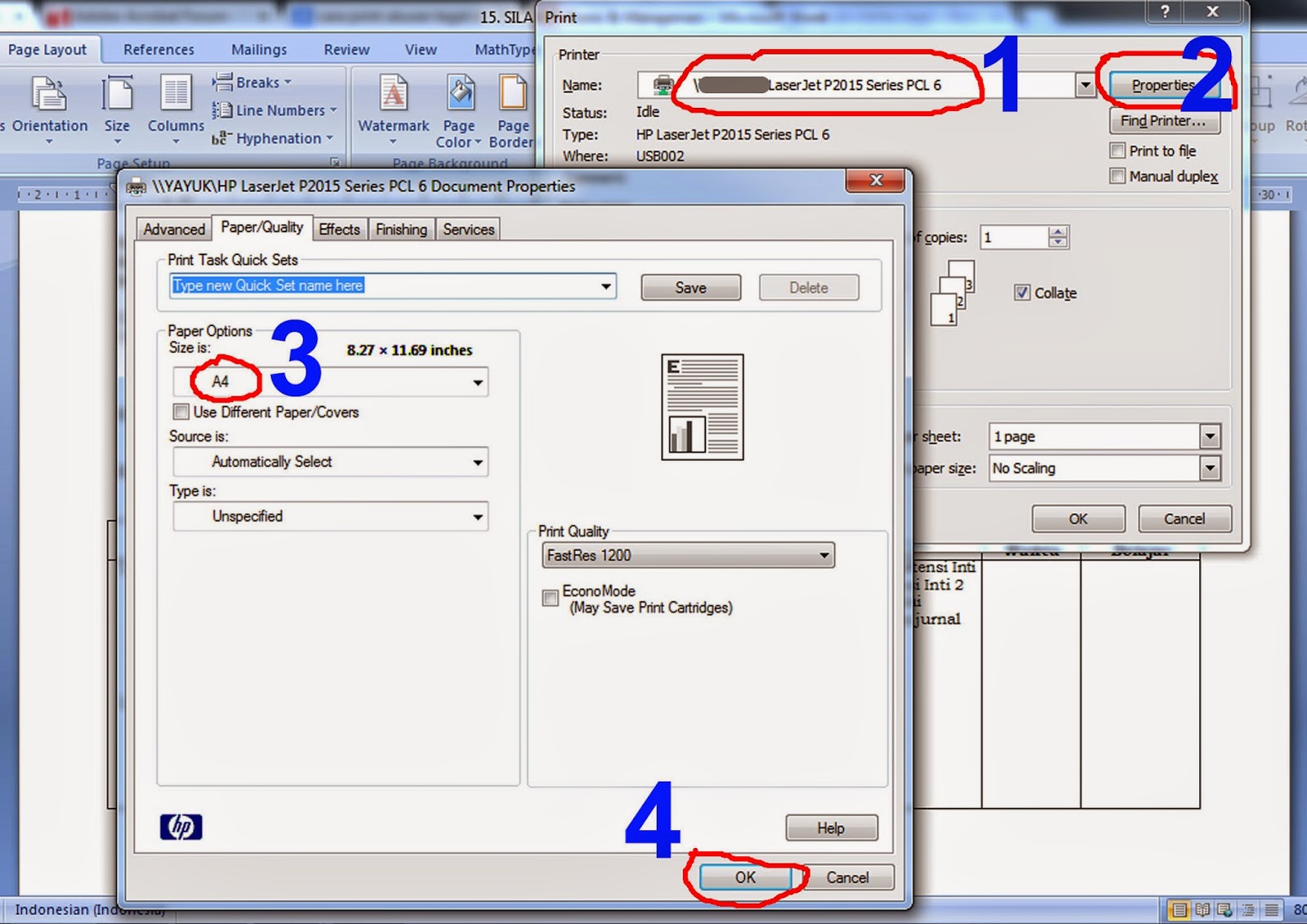Click the number of copies field
This screenshot has height=924, width=1307.
(x=1014, y=238)
